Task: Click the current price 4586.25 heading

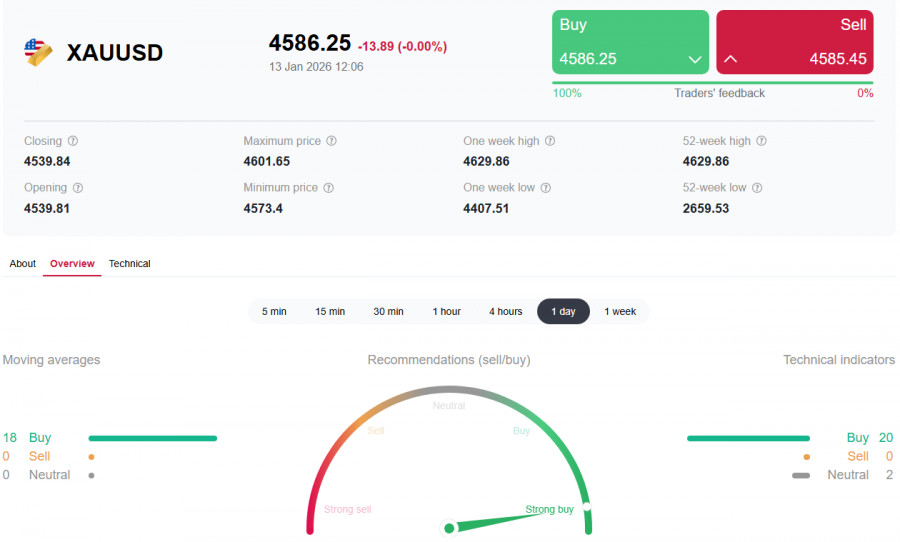Action: [x=309, y=43]
